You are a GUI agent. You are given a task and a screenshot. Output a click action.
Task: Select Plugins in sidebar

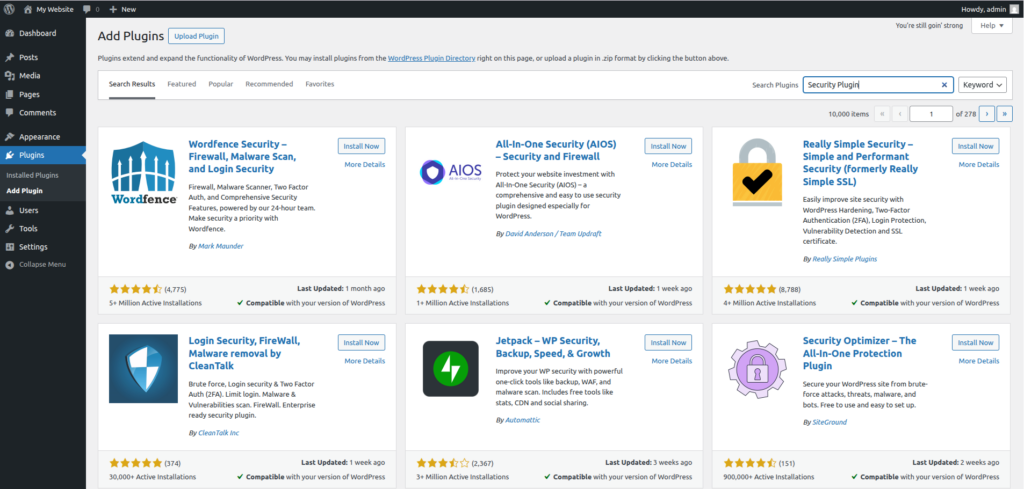42,155
